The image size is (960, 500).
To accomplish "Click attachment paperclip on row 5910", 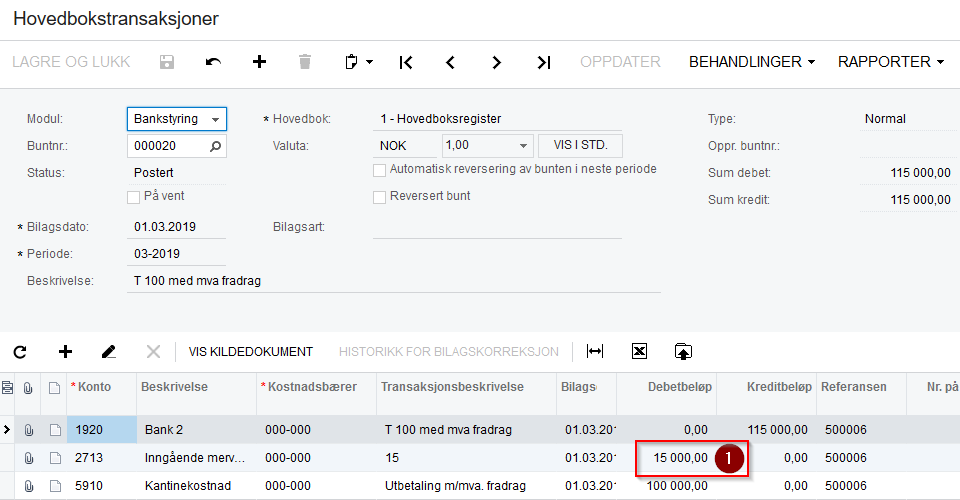I will (x=28, y=486).
